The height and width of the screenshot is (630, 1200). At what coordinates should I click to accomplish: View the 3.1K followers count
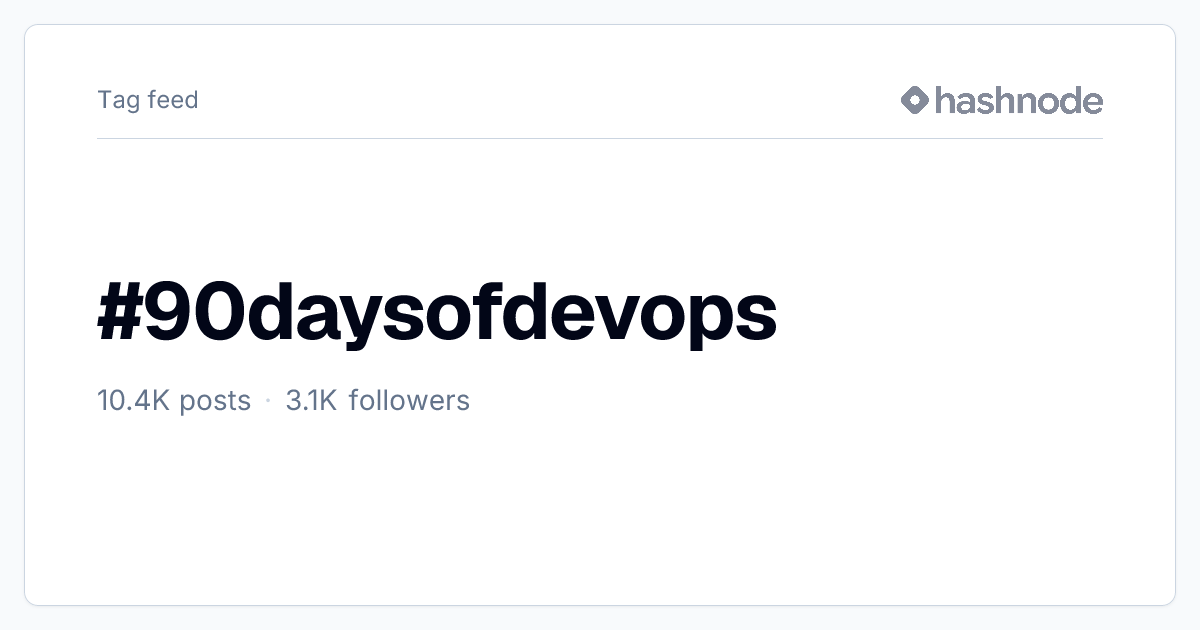pos(377,401)
